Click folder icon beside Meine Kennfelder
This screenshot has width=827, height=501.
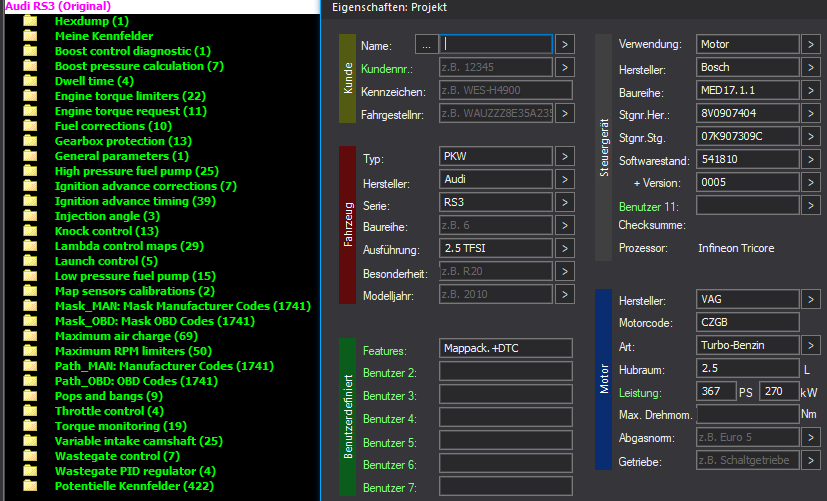(31, 36)
